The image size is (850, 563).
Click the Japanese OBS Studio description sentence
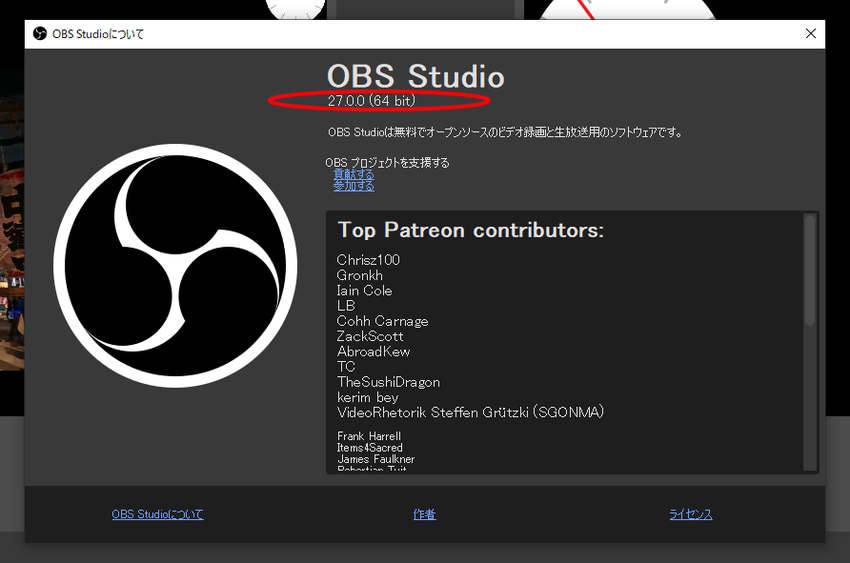pos(505,132)
